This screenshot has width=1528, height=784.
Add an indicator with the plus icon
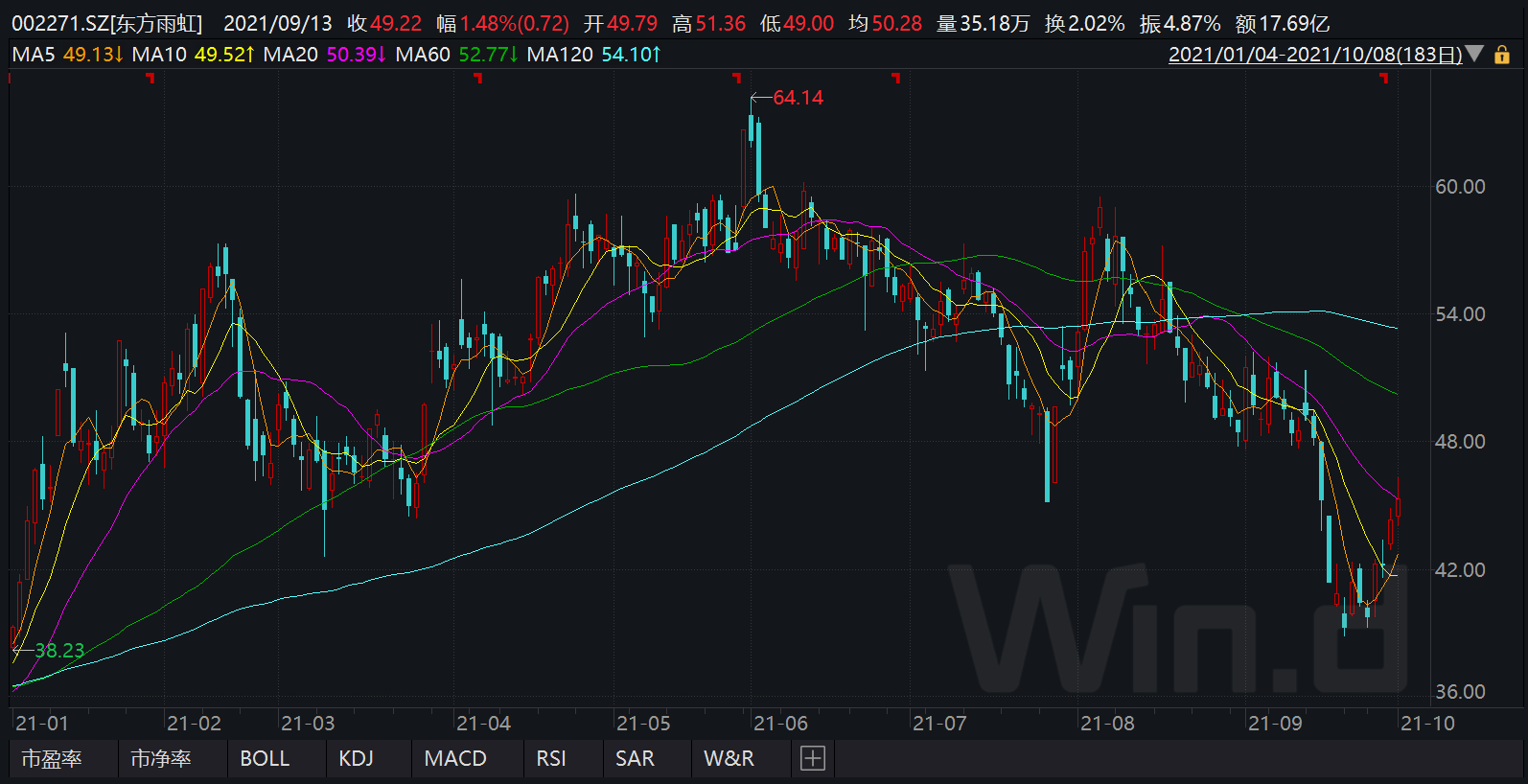(812, 758)
